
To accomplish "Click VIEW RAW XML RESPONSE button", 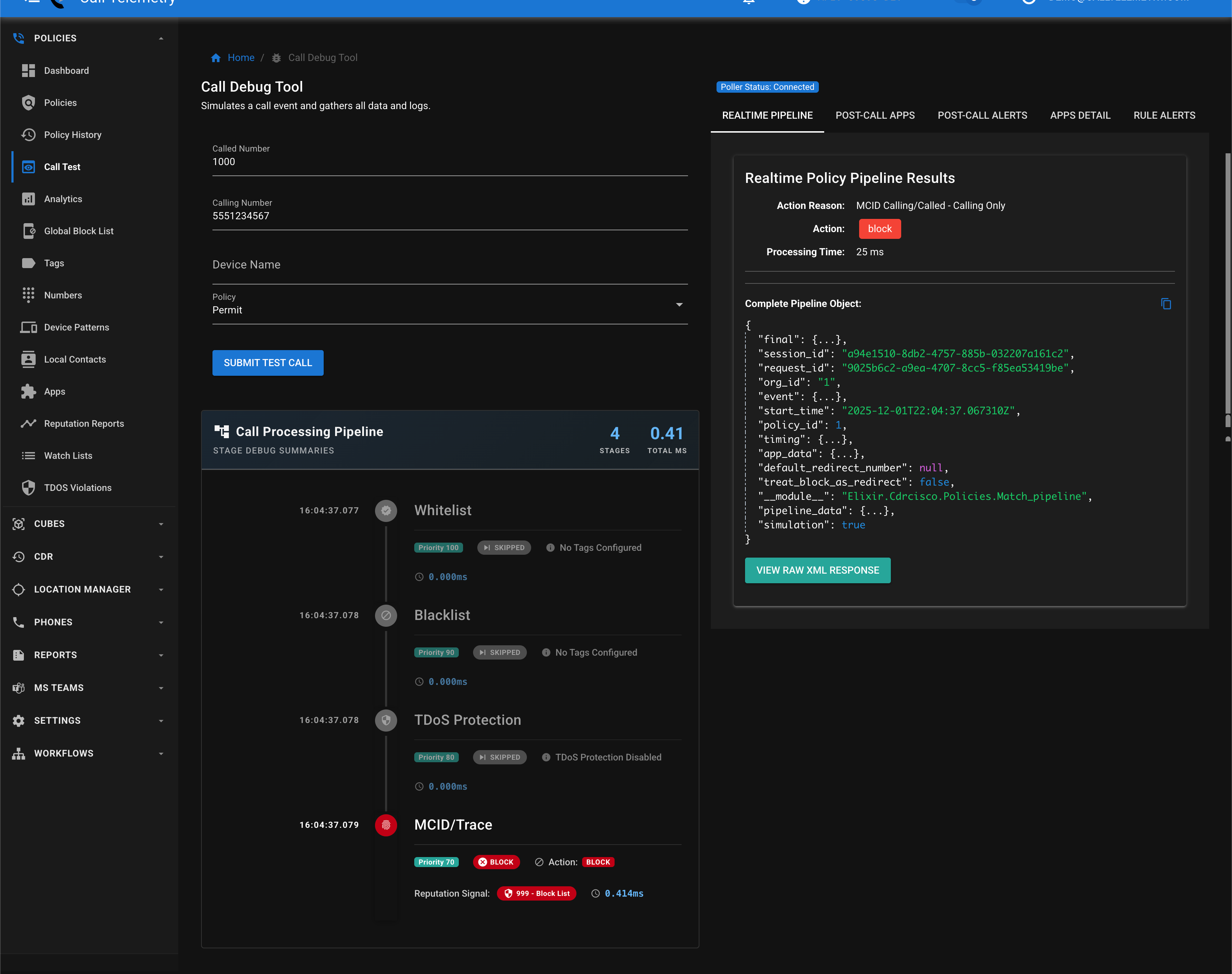I will point(817,570).
